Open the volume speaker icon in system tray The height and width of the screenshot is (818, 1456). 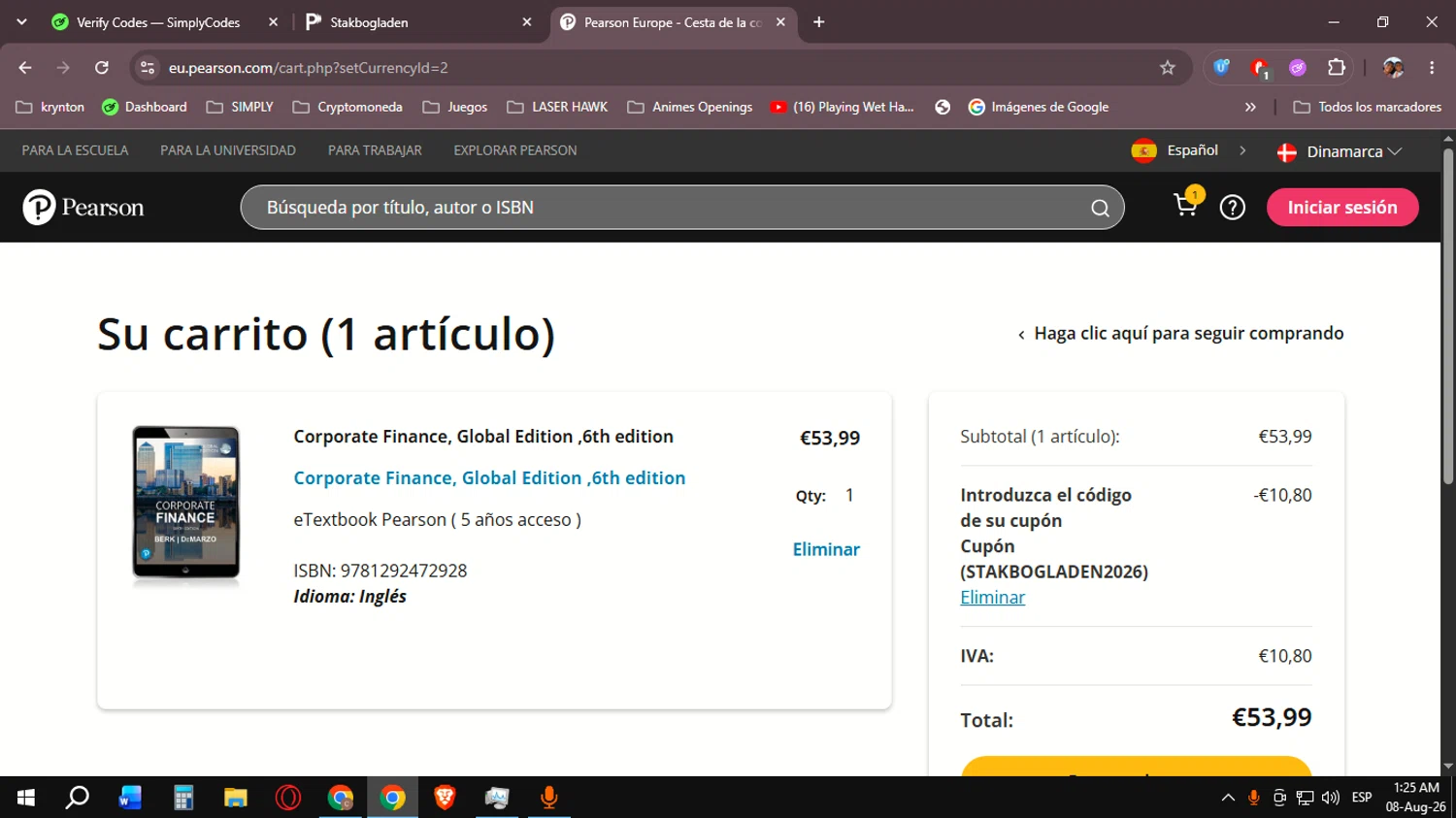[x=1331, y=798]
